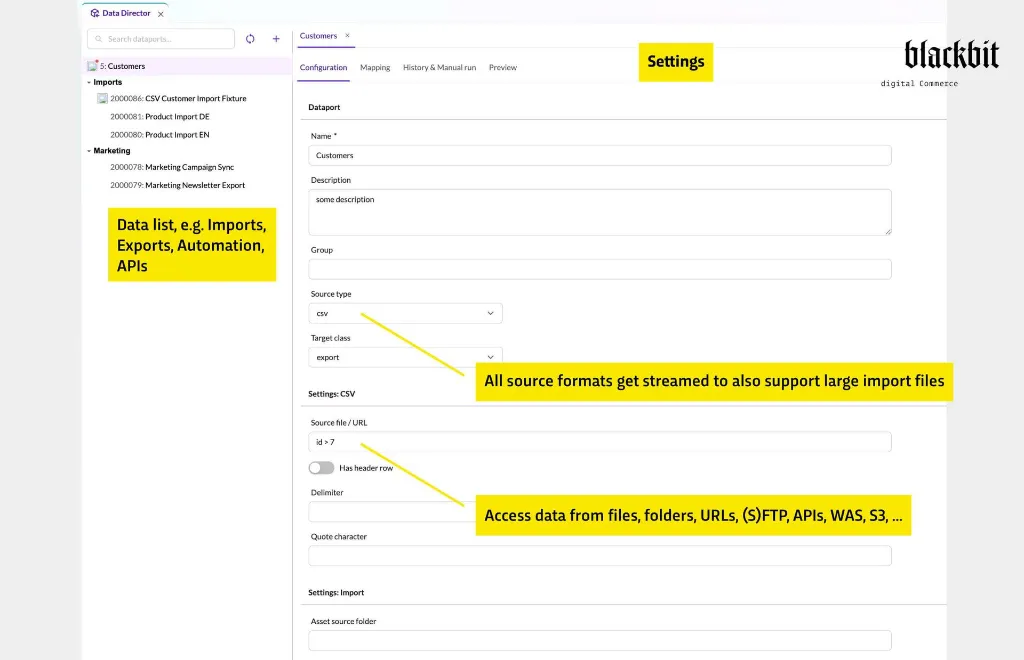1024x660 pixels.
Task: Select Product Import DE dataport
Action: coord(160,117)
